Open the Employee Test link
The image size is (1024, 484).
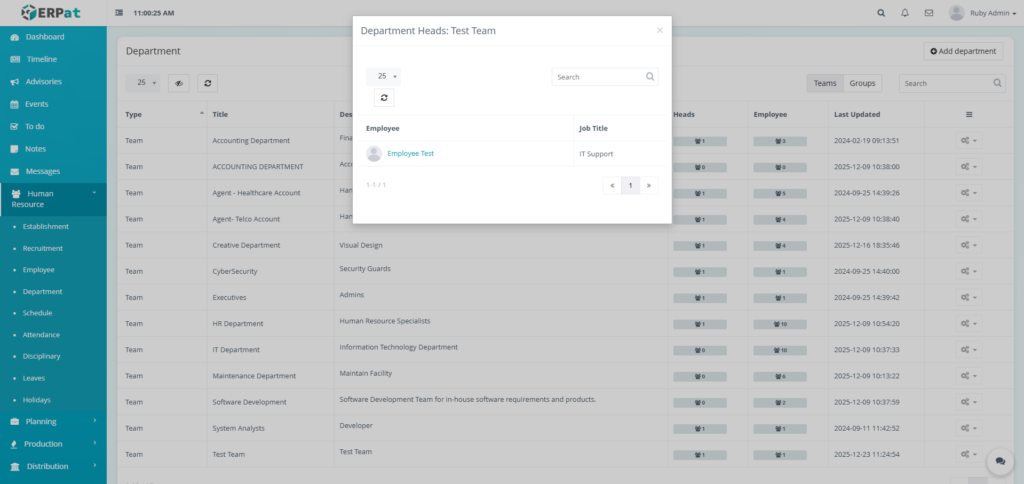point(410,154)
